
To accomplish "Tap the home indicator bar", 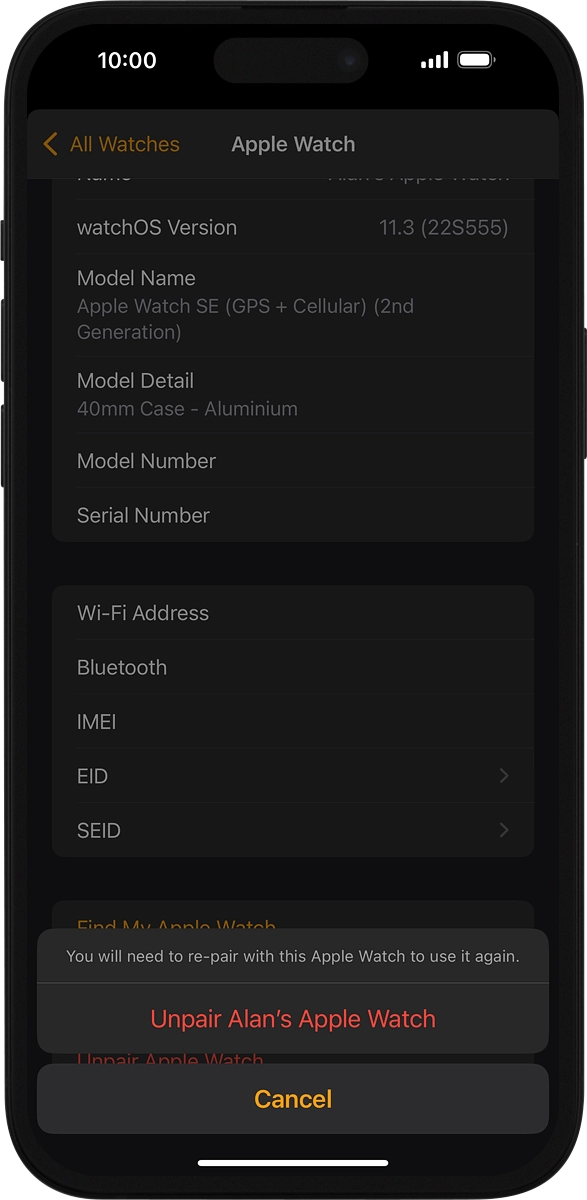I will point(293,1162).
